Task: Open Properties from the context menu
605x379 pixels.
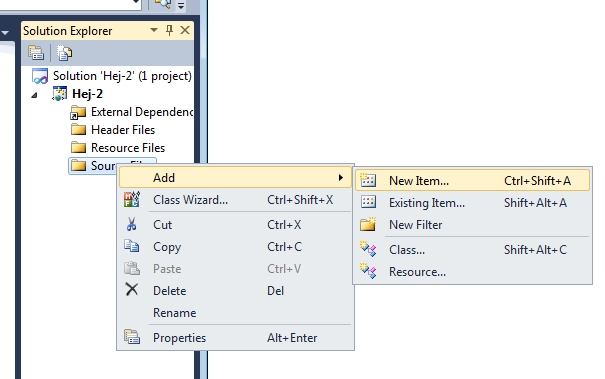Action: point(235,338)
